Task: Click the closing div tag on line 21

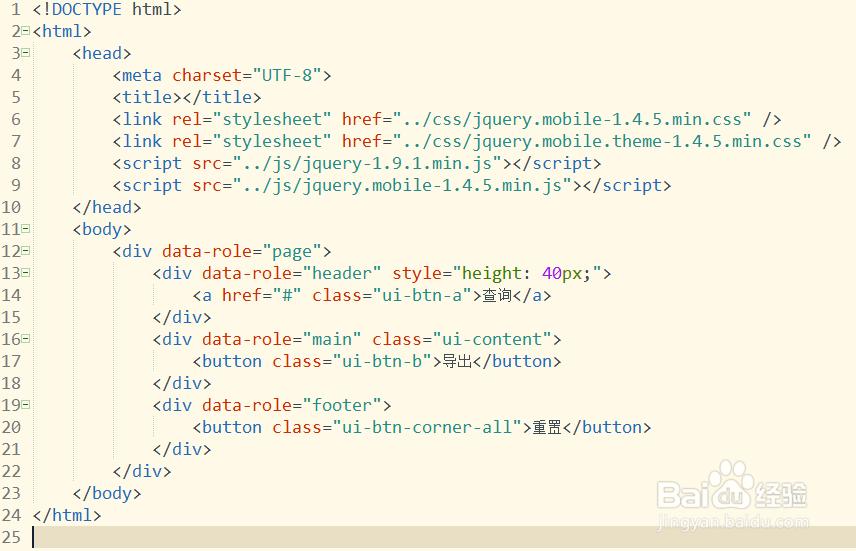Action: 182,449
